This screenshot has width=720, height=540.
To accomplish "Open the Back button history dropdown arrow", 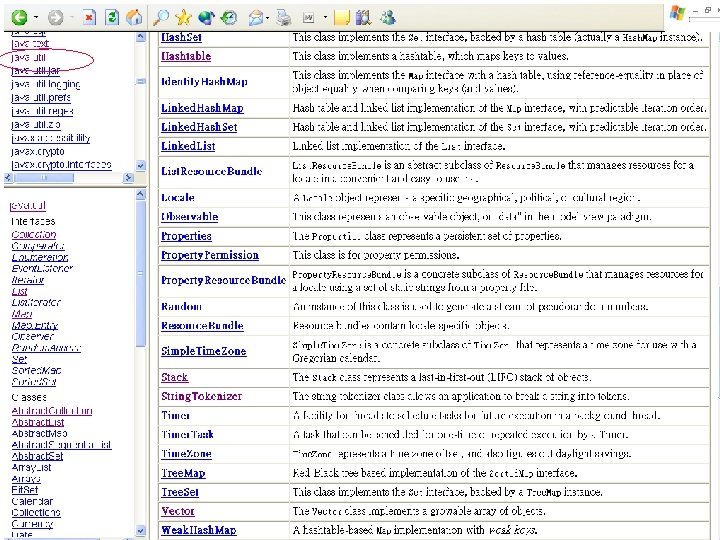I will coord(36,18).
